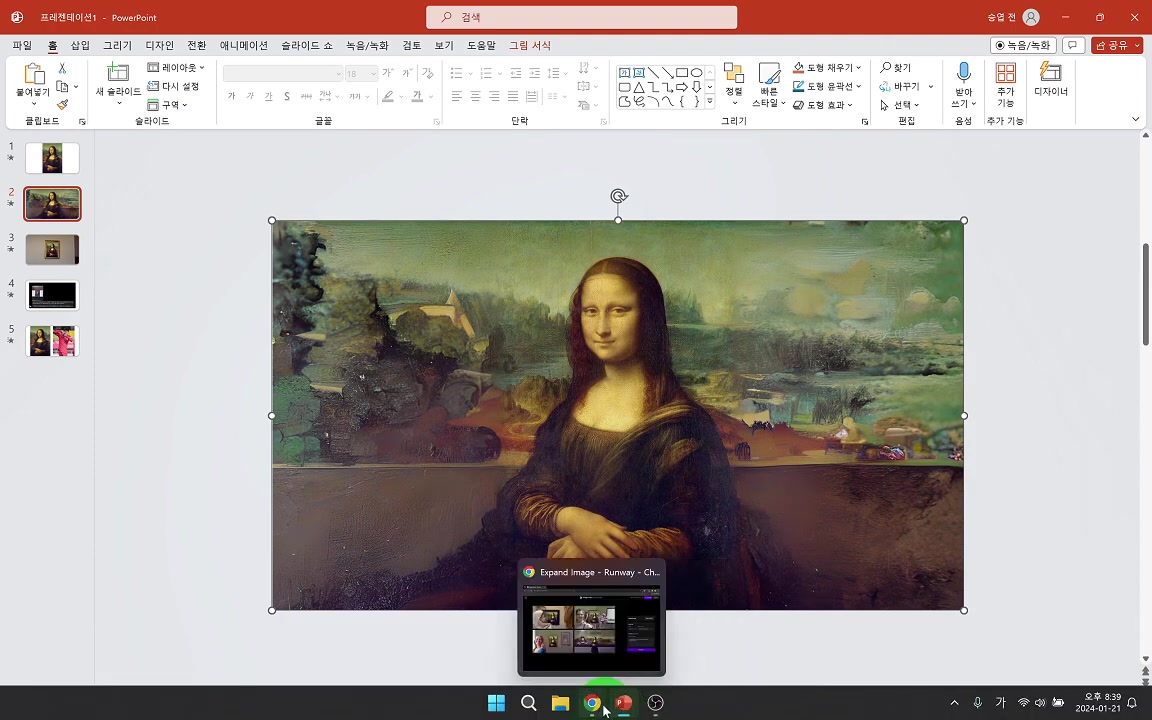
Task: Justify text in paragraph group
Action: pos(513,96)
